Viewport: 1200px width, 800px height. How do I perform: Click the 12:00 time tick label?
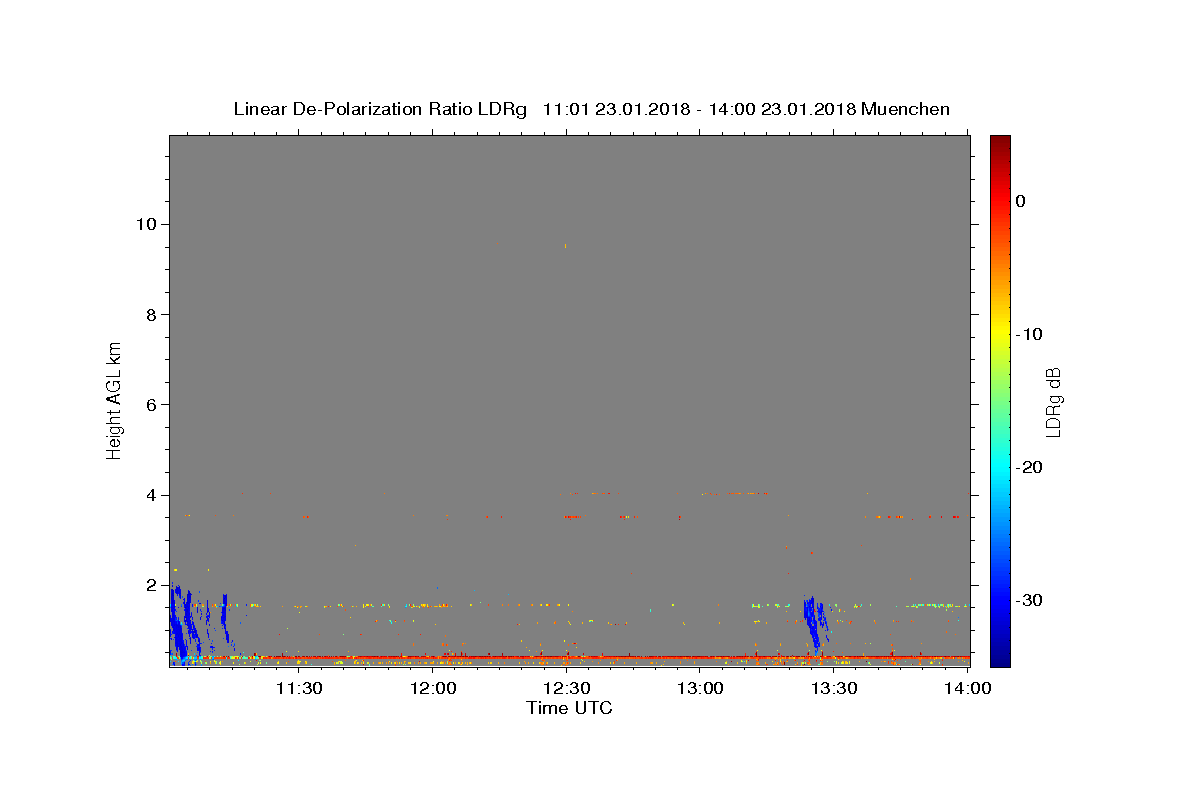tap(433, 688)
